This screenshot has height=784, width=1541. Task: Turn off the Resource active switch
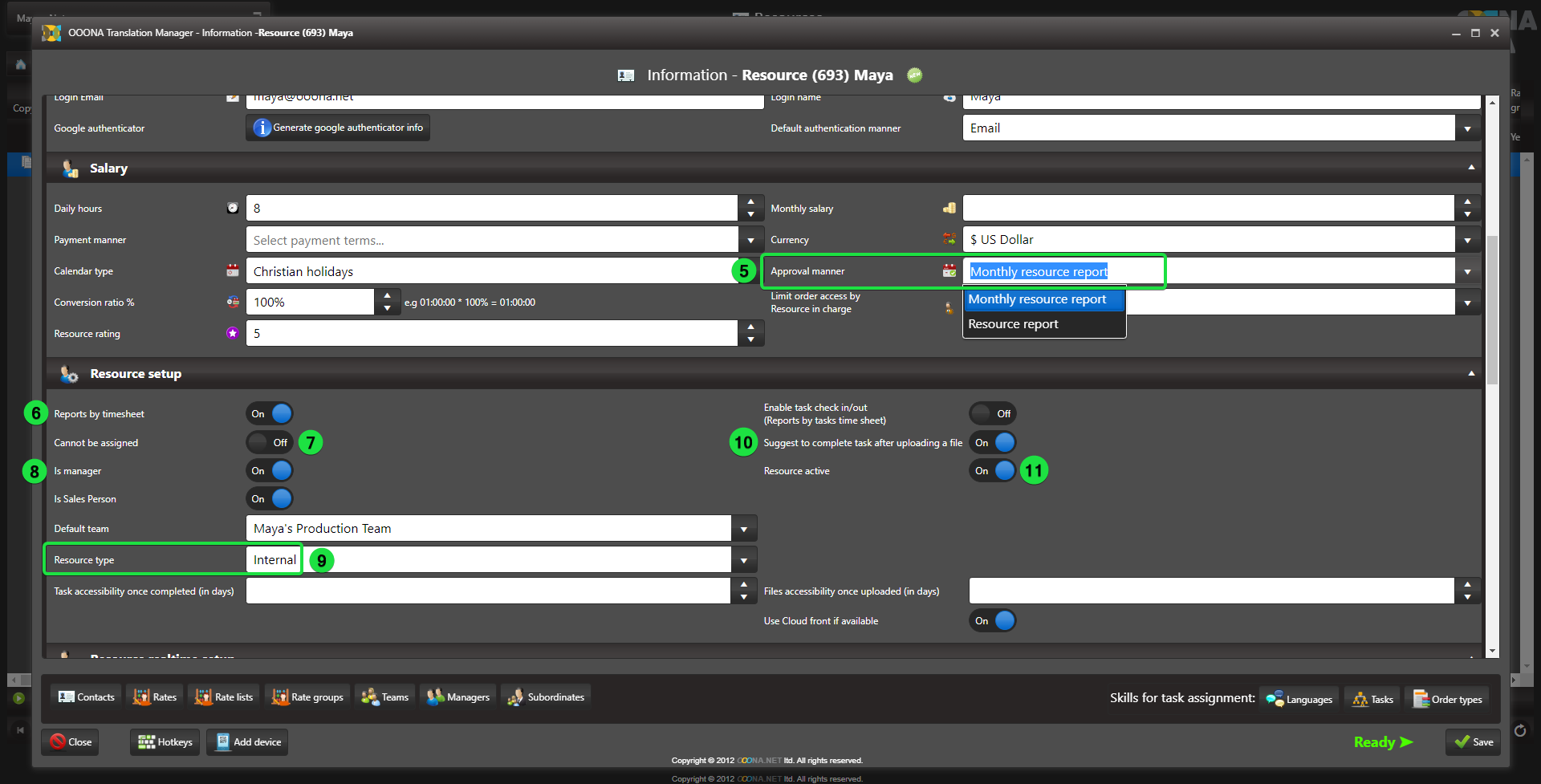coord(993,471)
